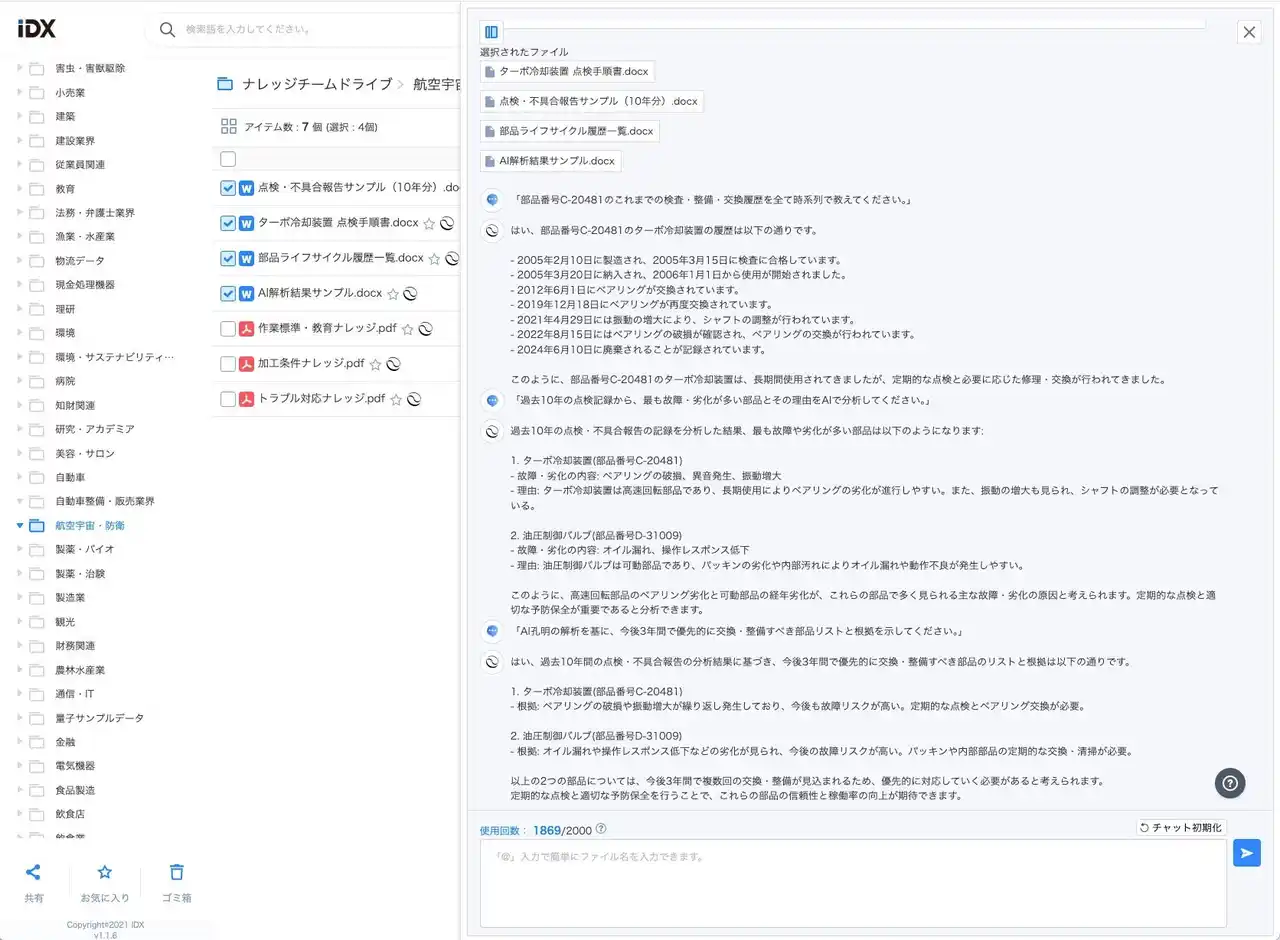Screen dimensions: 1280x940
Task: Check the 作業標準・教育ナレッジ.pdf checkbox
Action: (228, 328)
